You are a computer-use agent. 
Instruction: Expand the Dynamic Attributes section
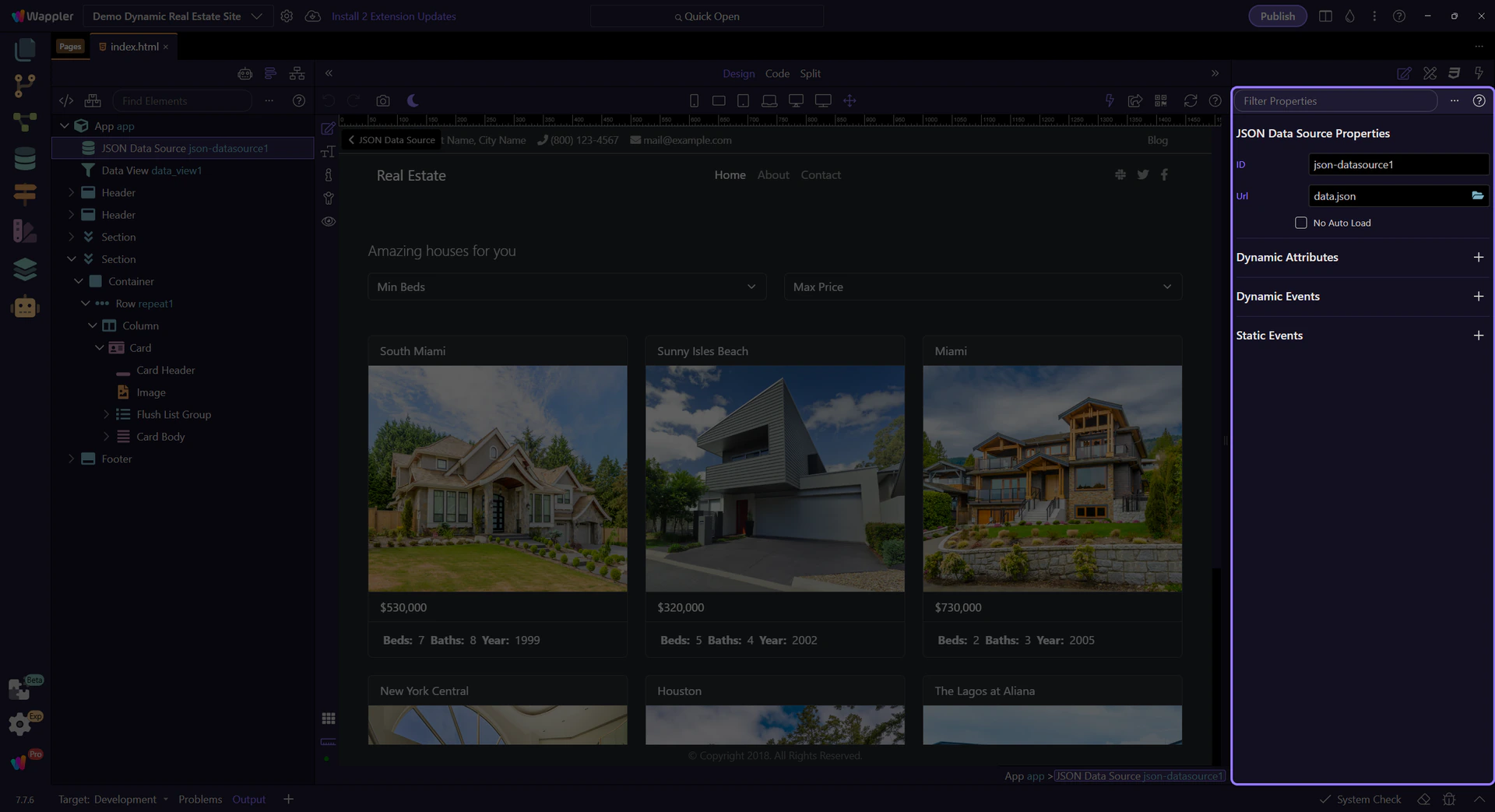pos(1478,258)
